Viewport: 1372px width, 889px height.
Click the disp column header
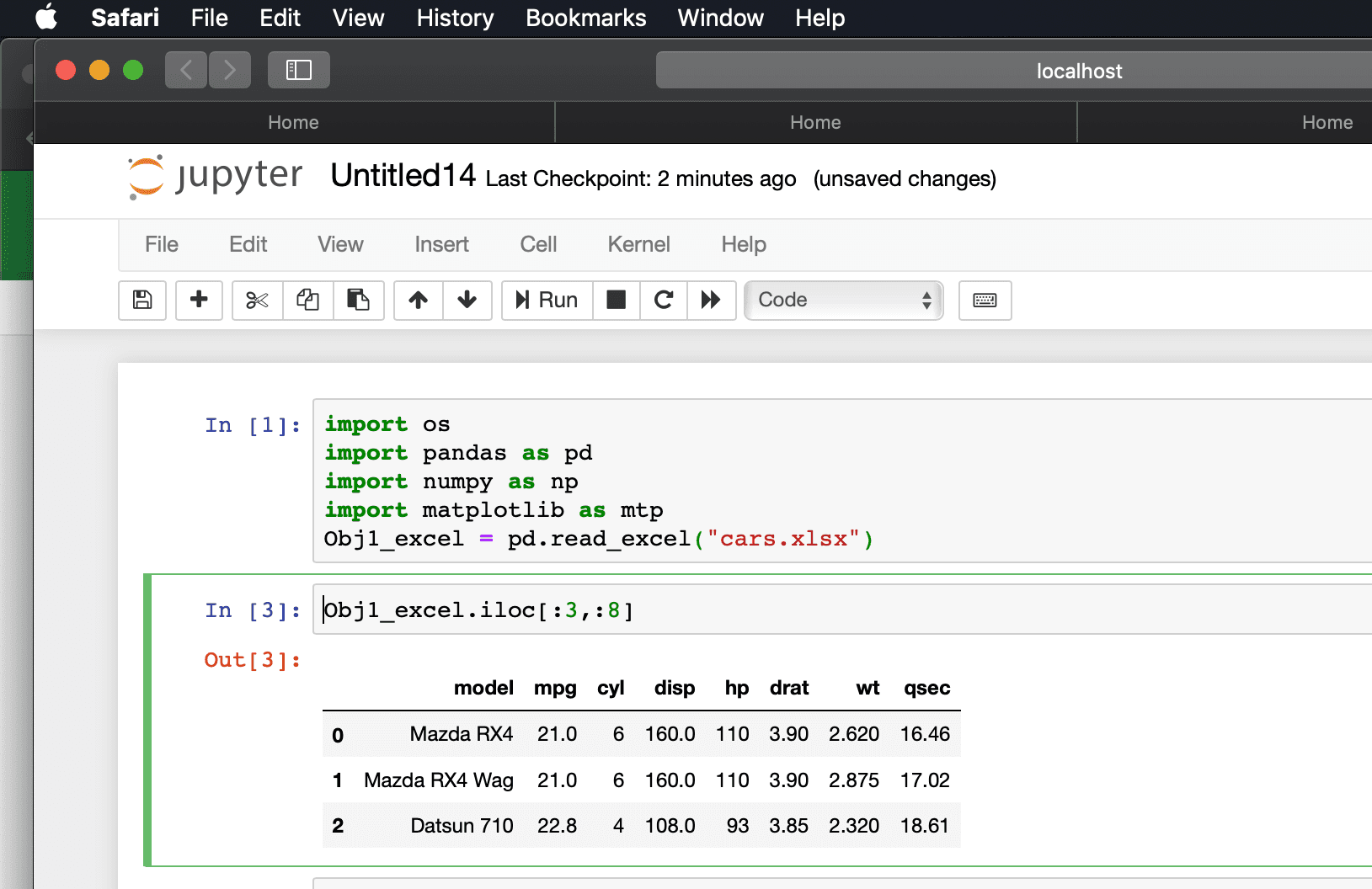coord(675,688)
